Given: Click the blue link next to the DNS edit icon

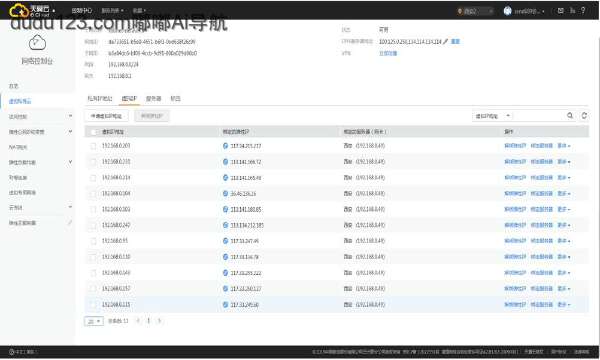Looking at the screenshot, I should coord(455,41).
